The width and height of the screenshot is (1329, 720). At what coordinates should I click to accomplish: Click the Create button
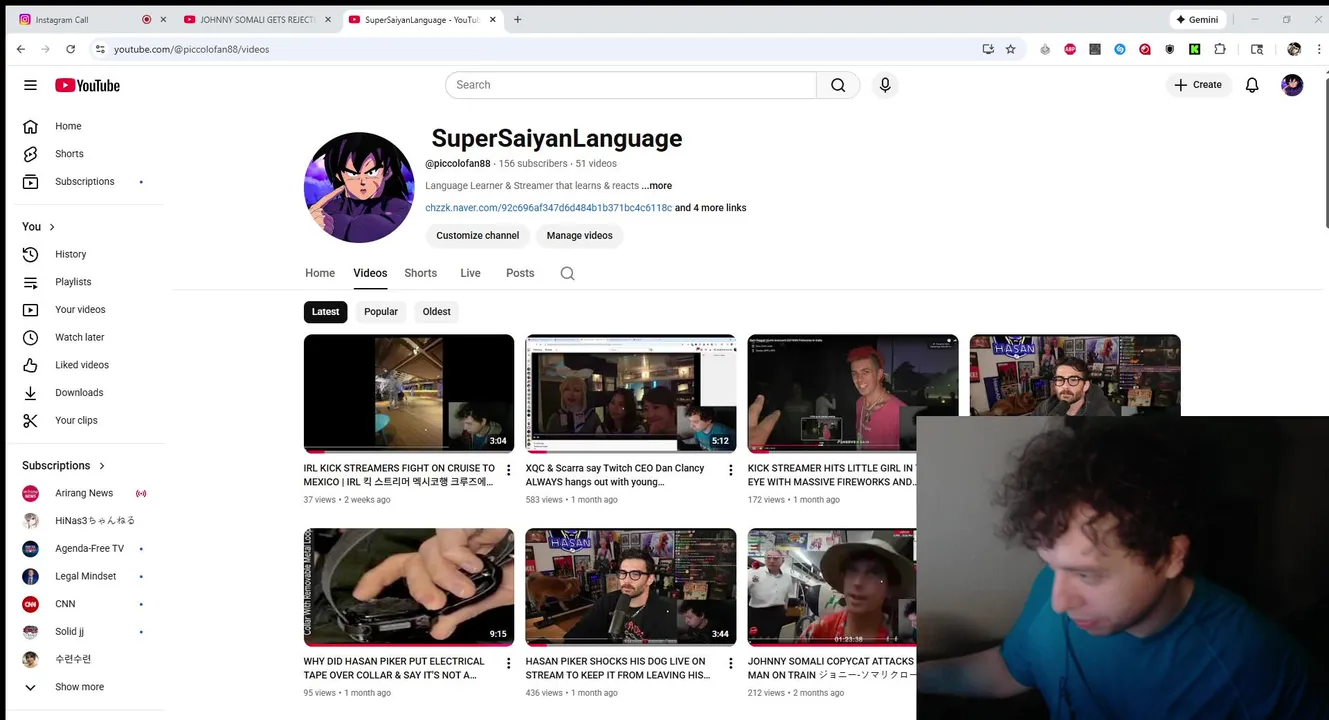tap(1197, 85)
